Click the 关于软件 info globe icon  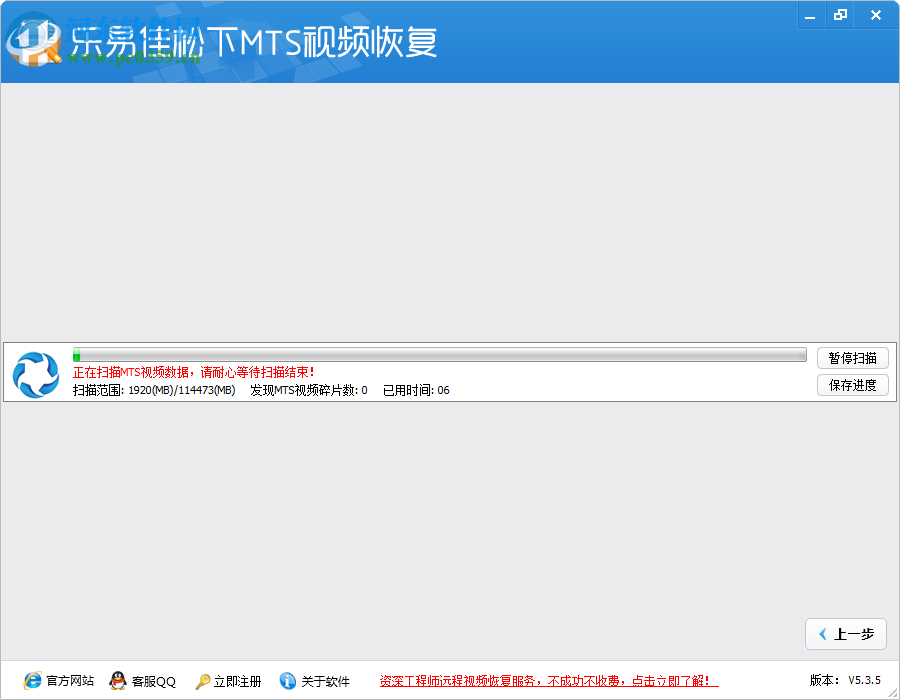point(288,680)
